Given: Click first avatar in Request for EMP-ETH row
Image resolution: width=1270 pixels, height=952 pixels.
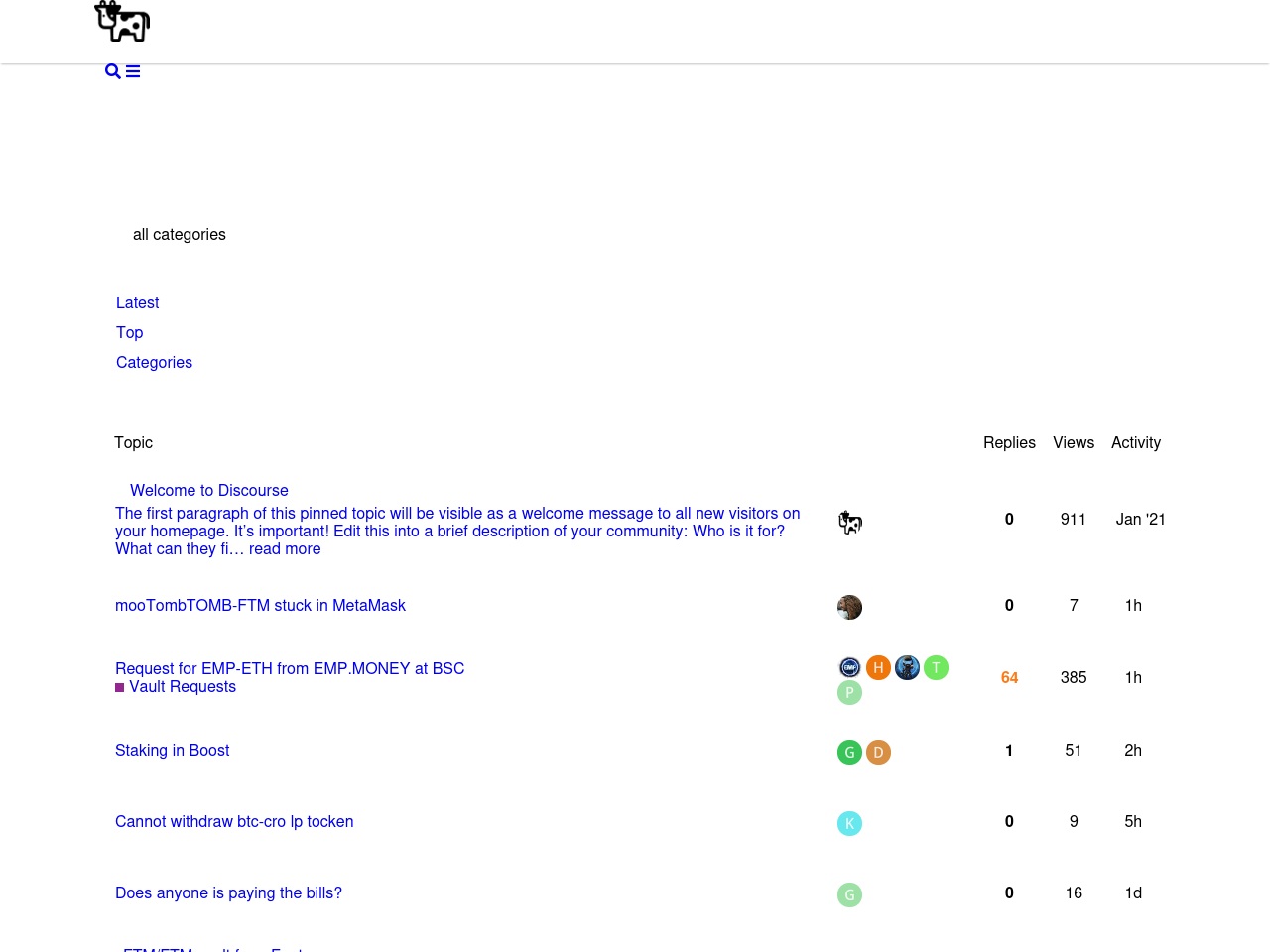Looking at the screenshot, I should (849, 667).
